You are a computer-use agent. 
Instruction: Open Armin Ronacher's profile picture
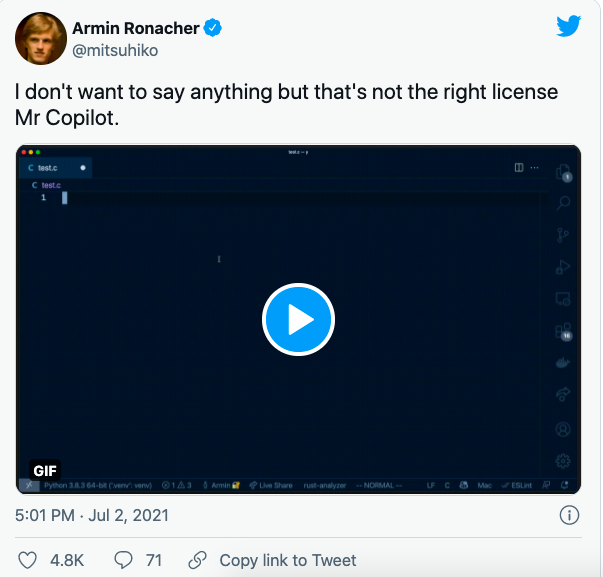click(39, 37)
